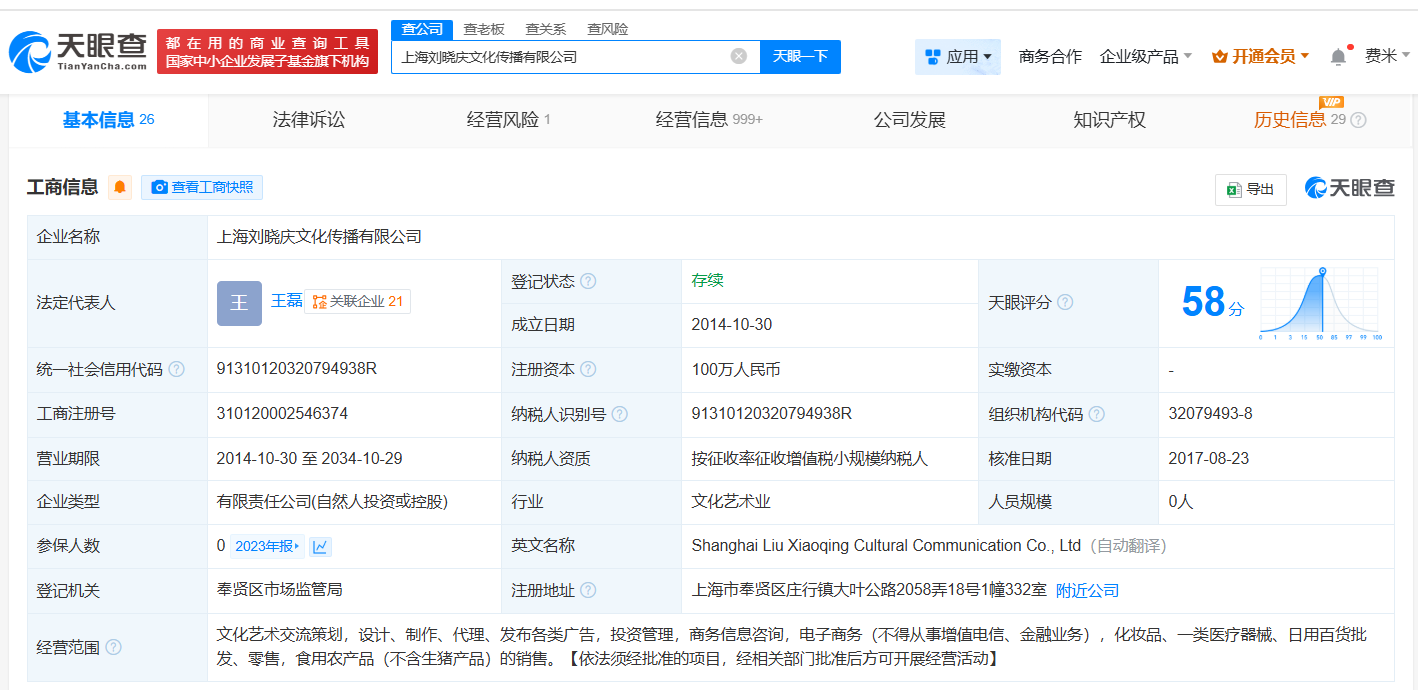This screenshot has width=1418, height=690.
Task: Select the 查公司 search tab
Action: (x=422, y=29)
